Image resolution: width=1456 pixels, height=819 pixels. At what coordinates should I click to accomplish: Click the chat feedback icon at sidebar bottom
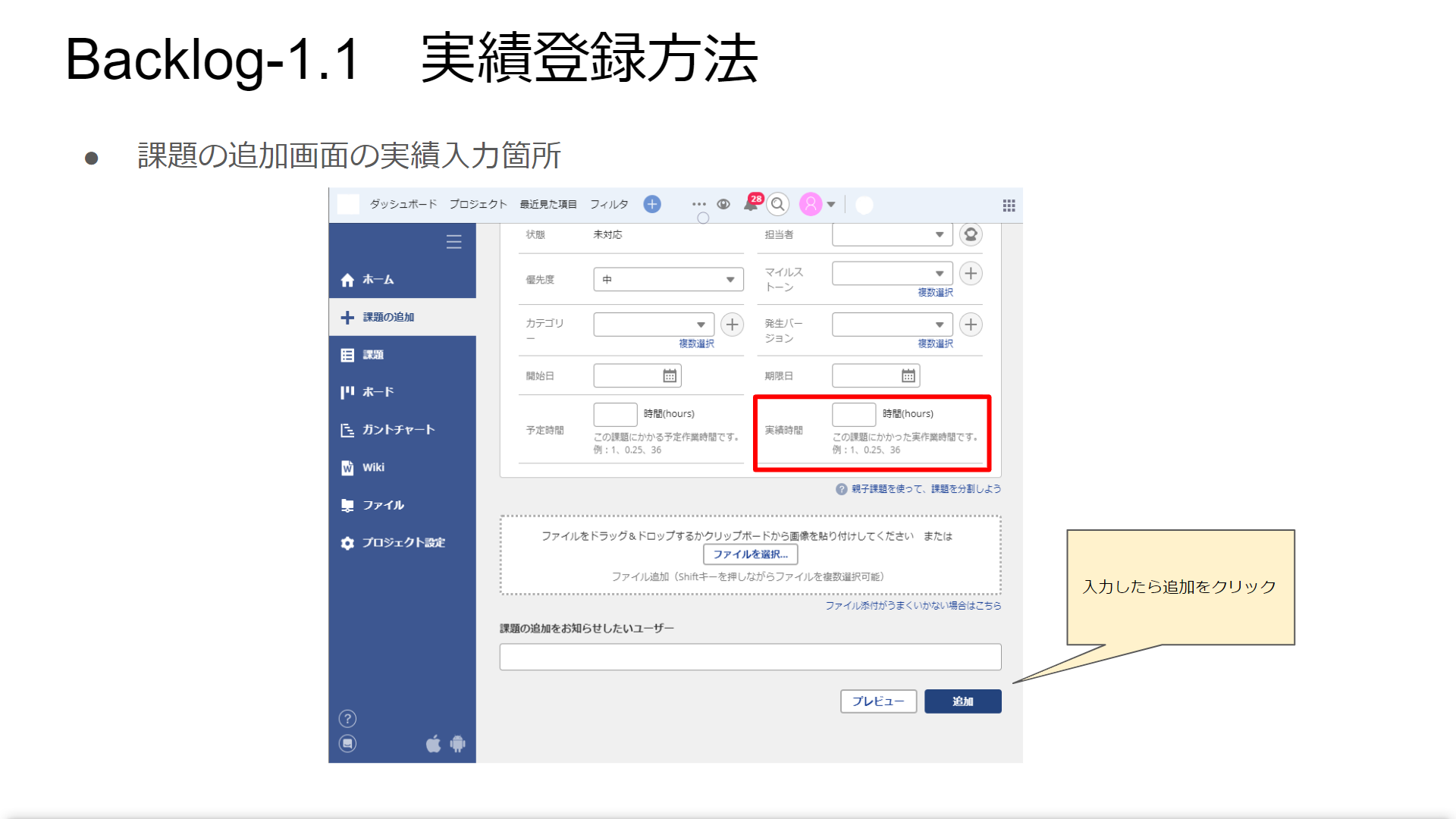pos(347,744)
